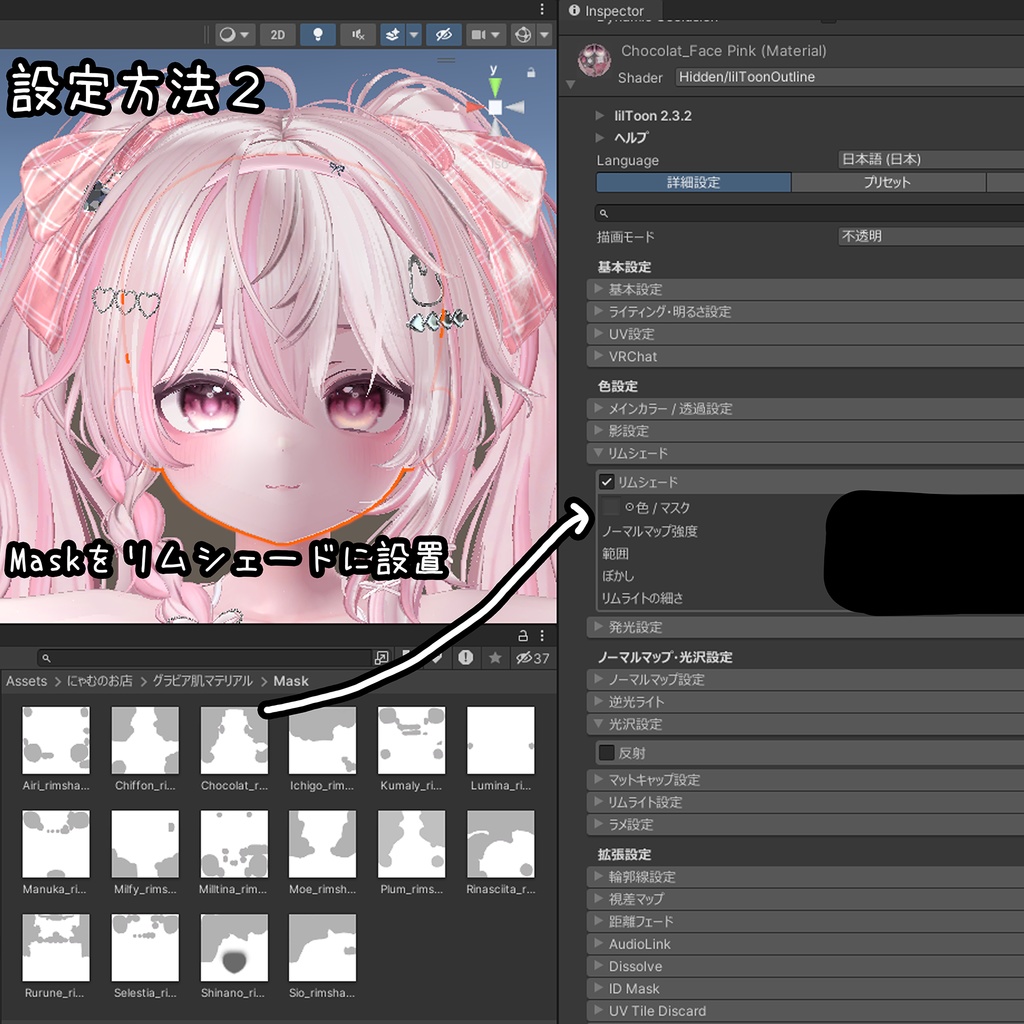Click the warning icon in Project toolbar
The height and width of the screenshot is (1024, 1024).
tap(468, 658)
